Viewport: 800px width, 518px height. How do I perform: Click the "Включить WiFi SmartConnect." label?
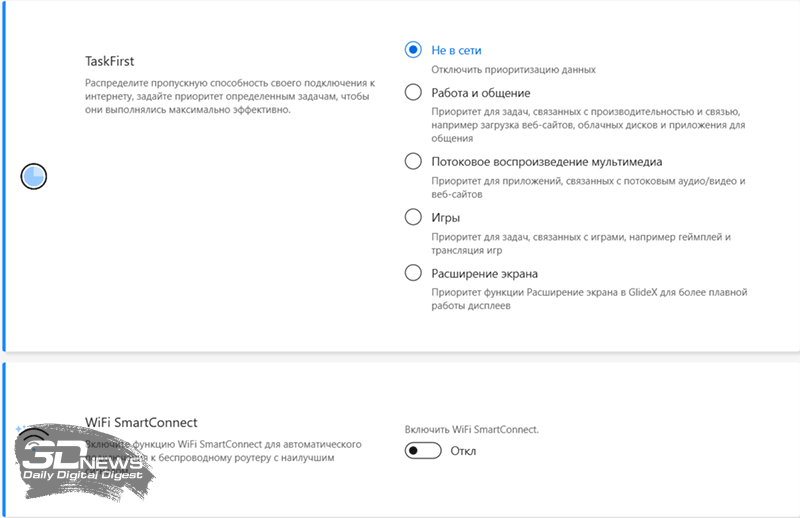click(x=471, y=429)
